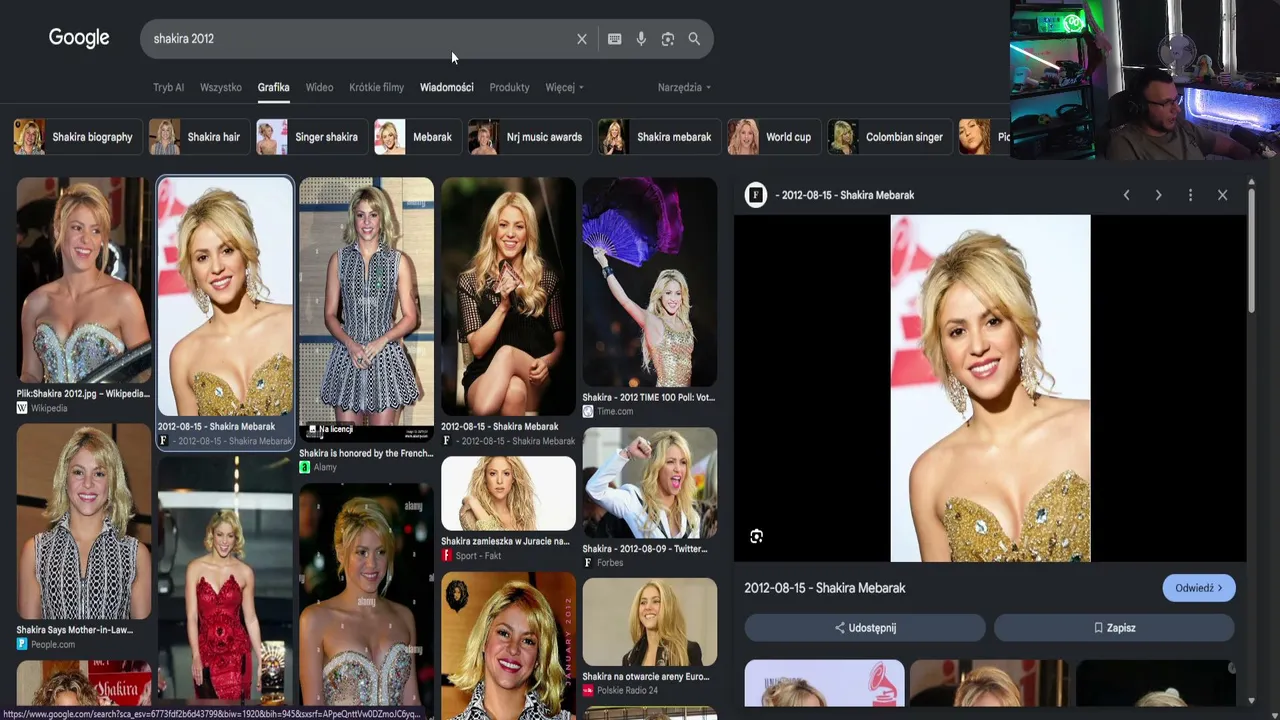Screen dimensions: 1280x720
Task: Save the image with Zapisz button
Action: pos(1114,628)
